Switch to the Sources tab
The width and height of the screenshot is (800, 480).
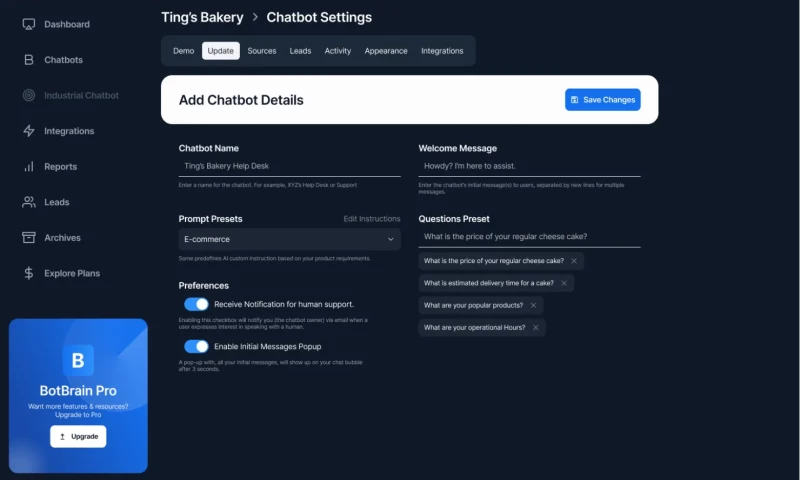click(x=262, y=51)
